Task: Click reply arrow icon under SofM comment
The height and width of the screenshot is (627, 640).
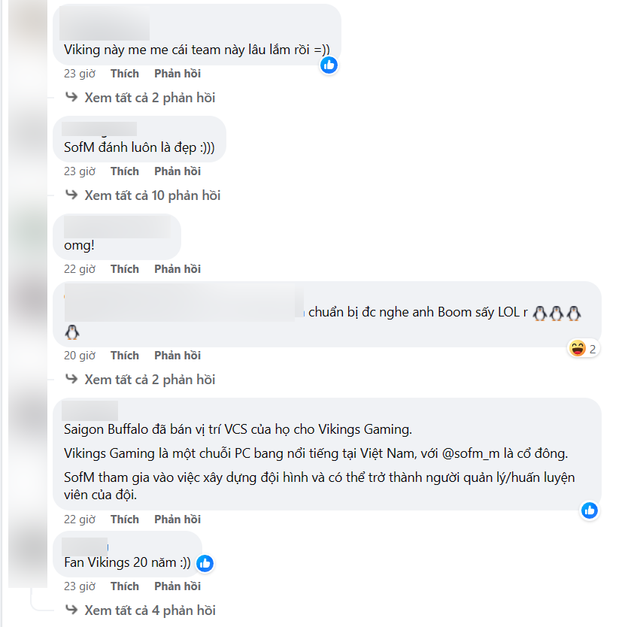Action: point(71,195)
